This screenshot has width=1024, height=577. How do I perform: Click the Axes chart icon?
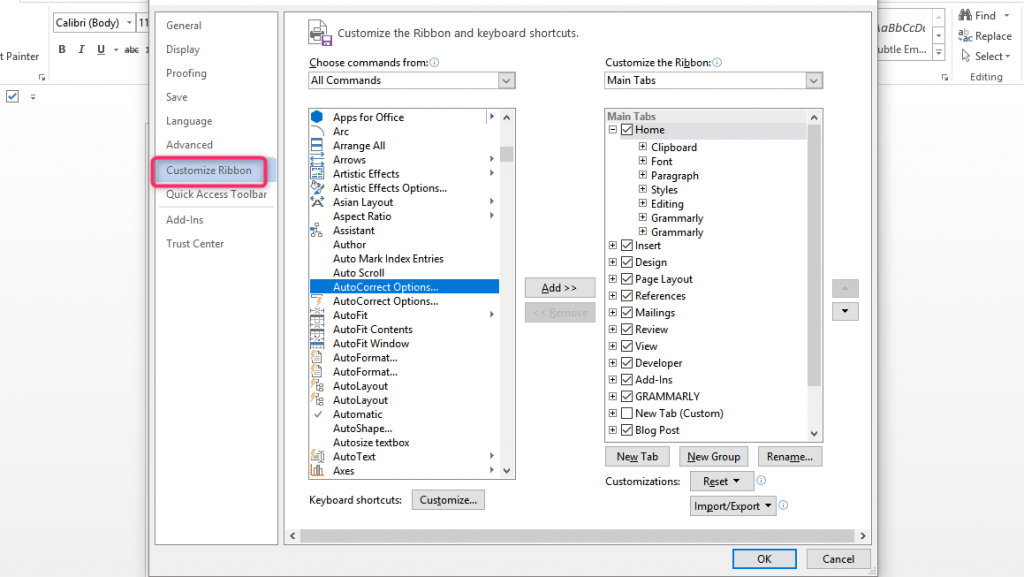[x=317, y=471]
